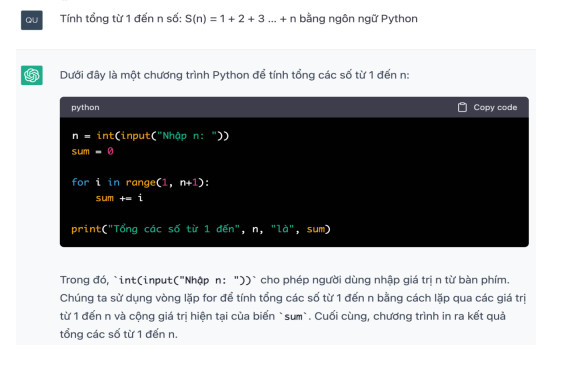Click the code line sum = 0

[x=92, y=151]
